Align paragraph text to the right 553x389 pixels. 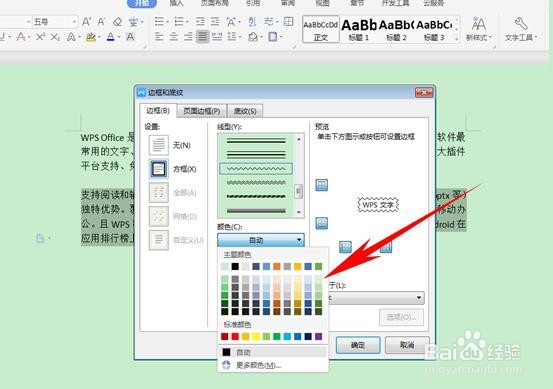point(188,36)
